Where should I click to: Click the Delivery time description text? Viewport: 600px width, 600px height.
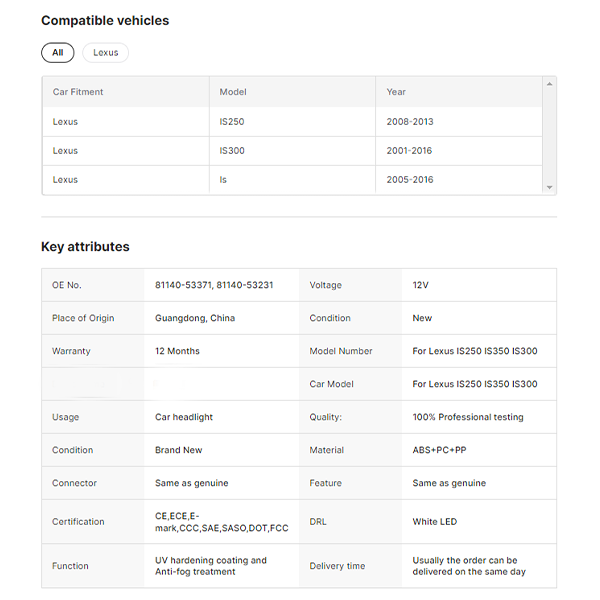(469, 566)
